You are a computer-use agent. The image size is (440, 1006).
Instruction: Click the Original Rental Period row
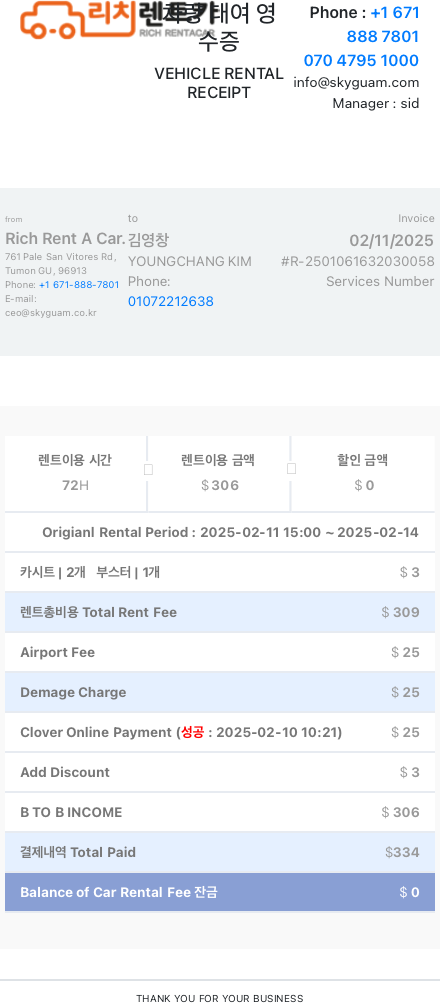[220, 532]
